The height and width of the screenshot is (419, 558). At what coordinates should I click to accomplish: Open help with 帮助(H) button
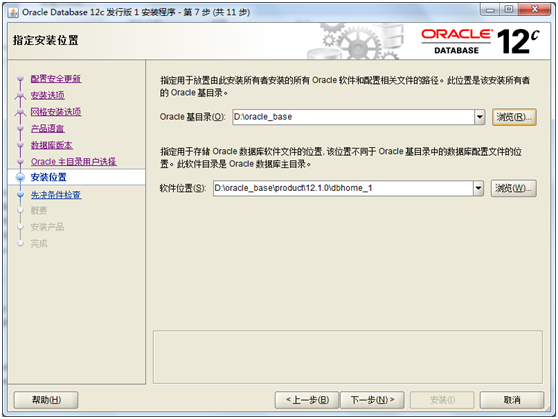(x=46, y=400)
